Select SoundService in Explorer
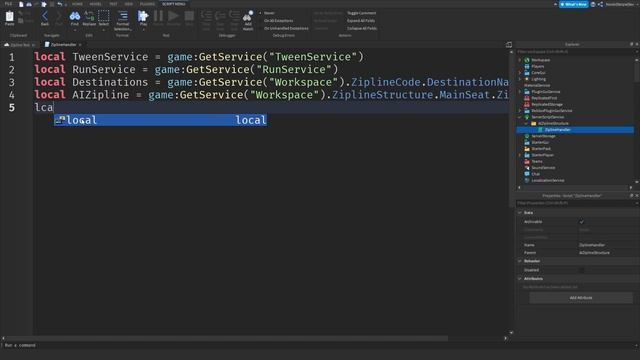The image size is (640, 360). pyautogui.click(x=543, y=167)
